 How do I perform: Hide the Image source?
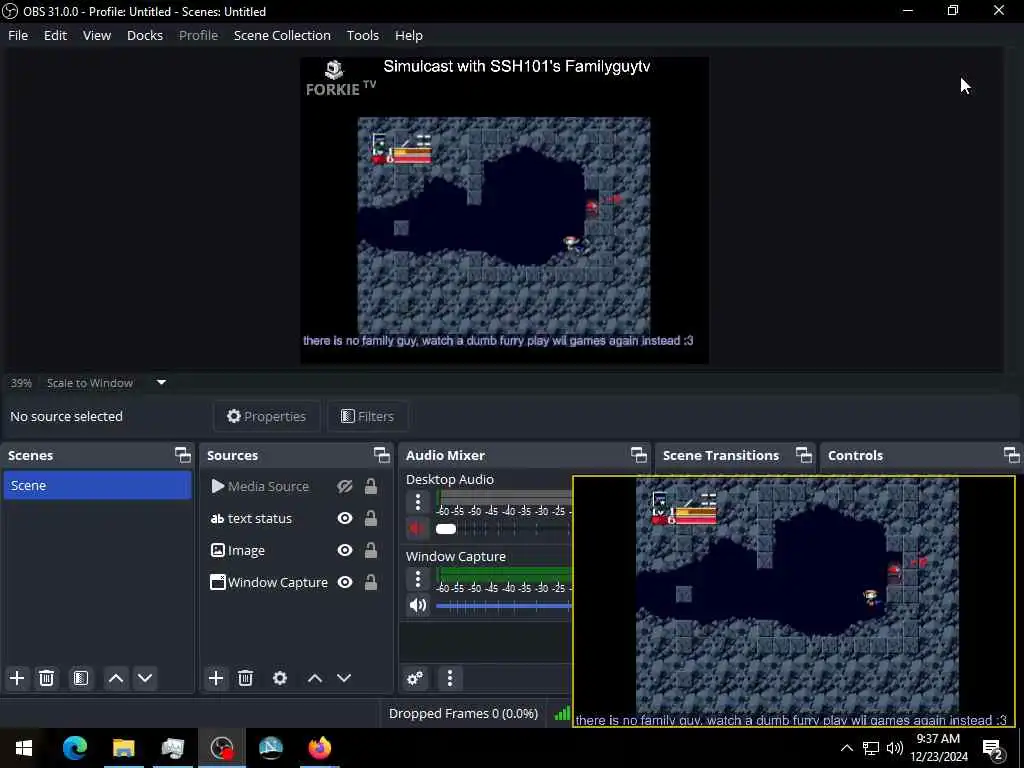pyautogui.click(x=345, y=550)
